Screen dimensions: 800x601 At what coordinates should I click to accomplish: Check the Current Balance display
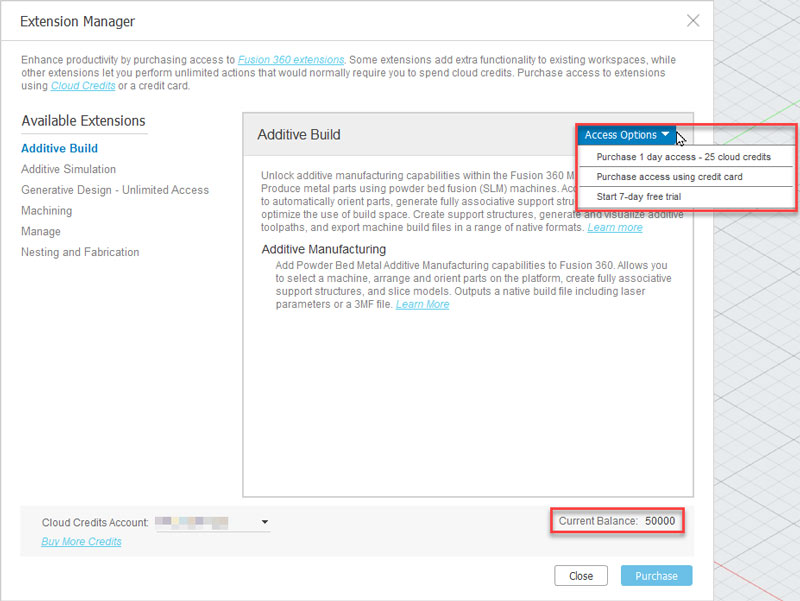(617, 521)
